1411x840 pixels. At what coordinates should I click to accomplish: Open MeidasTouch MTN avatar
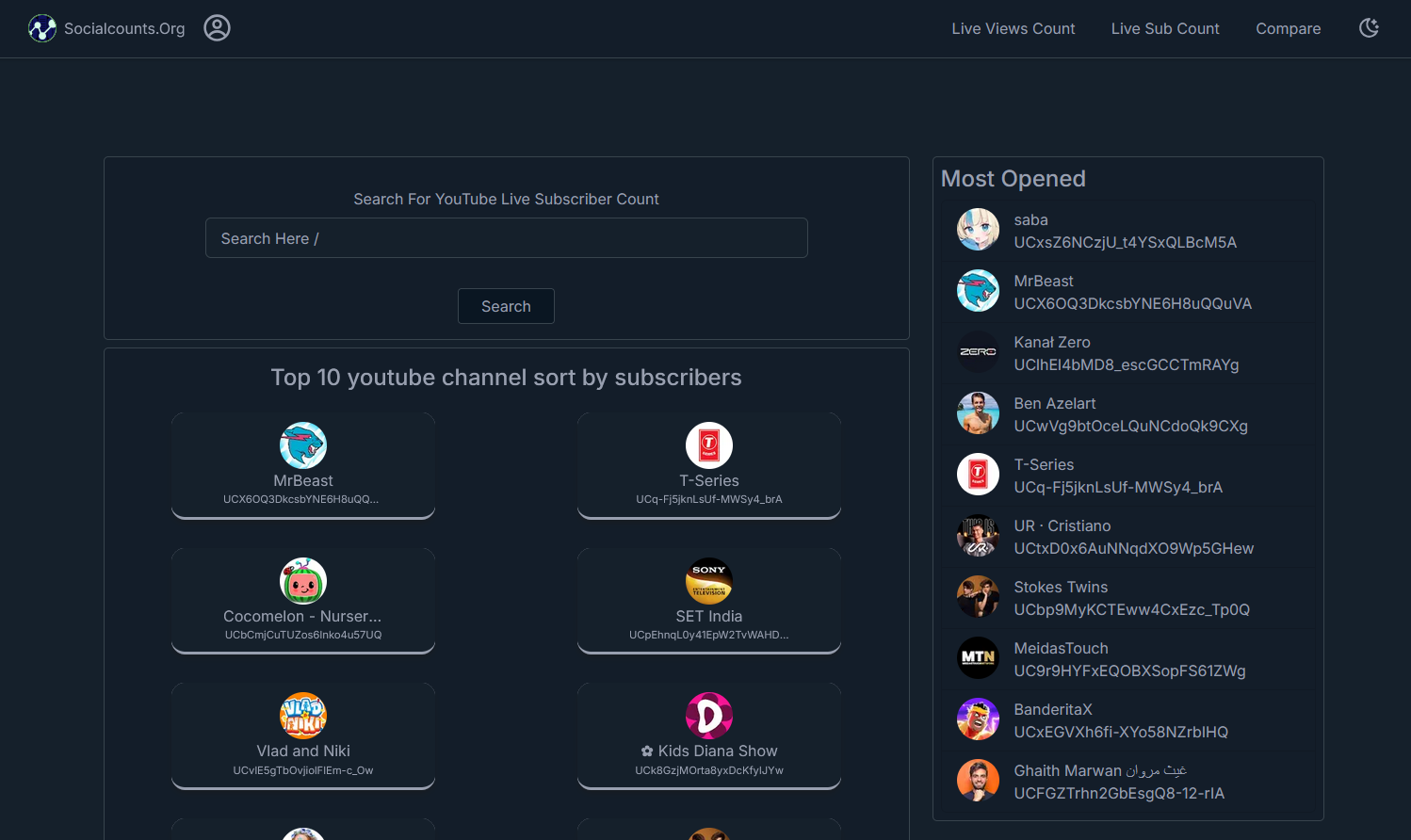pyautogui.click(x=979, y=658)
